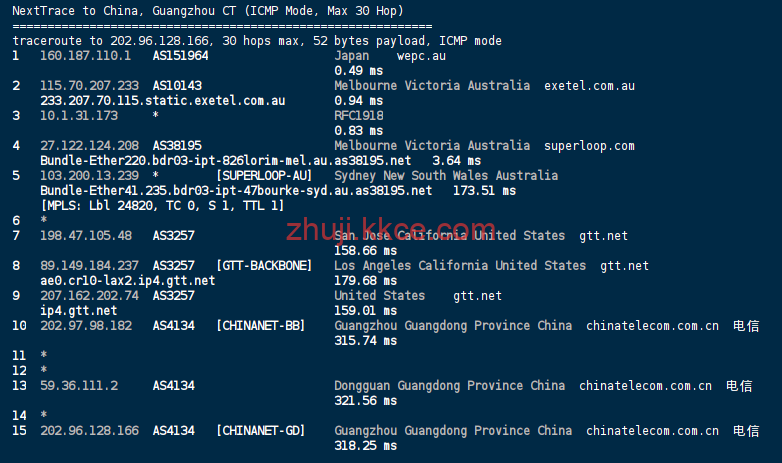Click IP 207.162.202.74 on hop 9

(x=90, y=295)
